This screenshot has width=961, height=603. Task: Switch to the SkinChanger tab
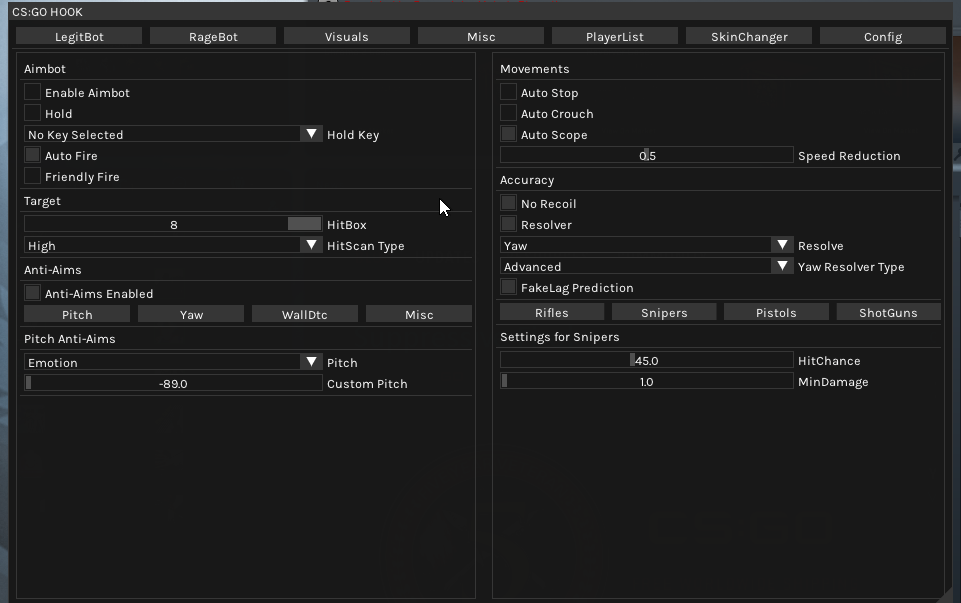(x=748, y=36)
